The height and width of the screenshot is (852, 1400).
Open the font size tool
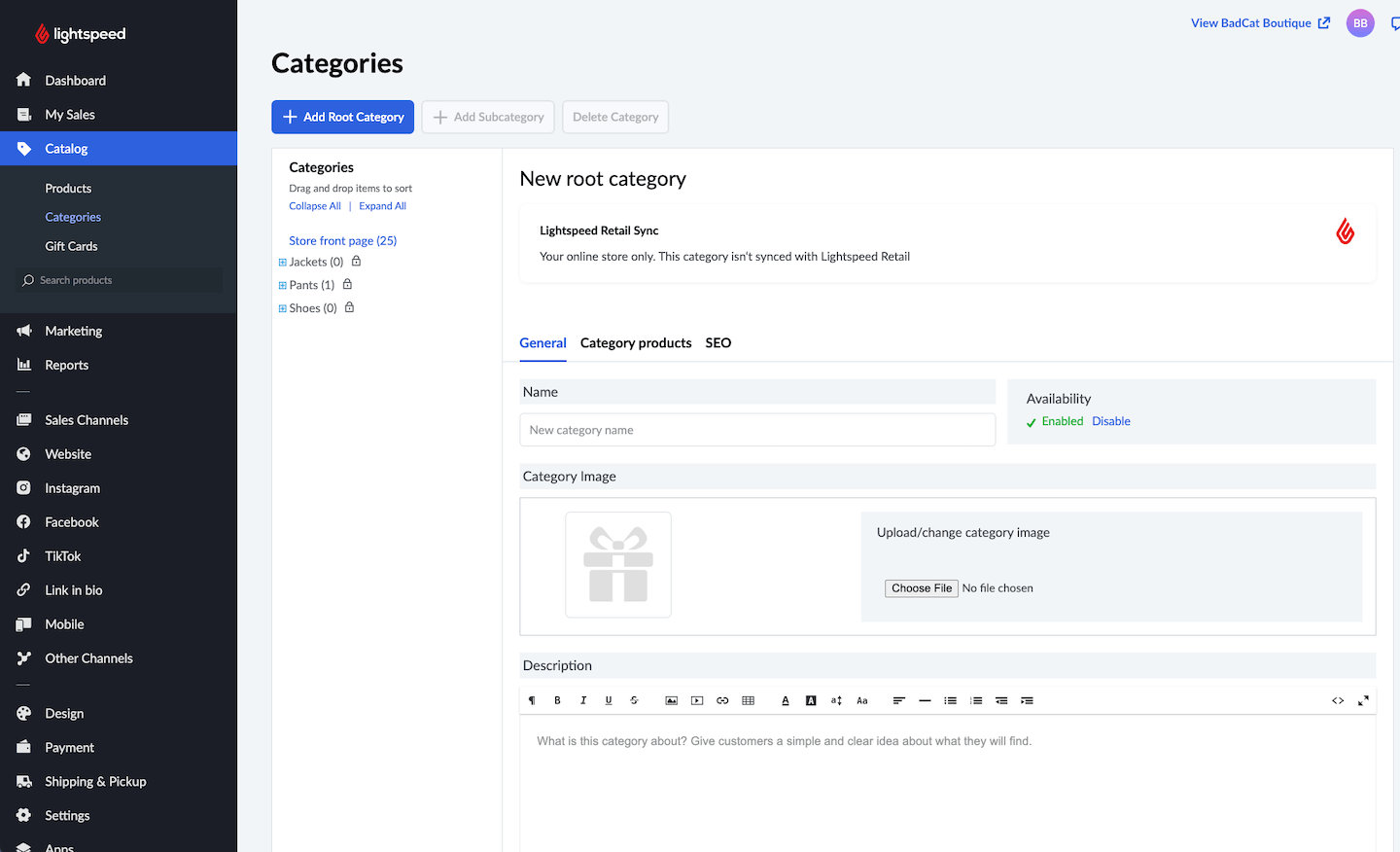(x=836, y=700)
